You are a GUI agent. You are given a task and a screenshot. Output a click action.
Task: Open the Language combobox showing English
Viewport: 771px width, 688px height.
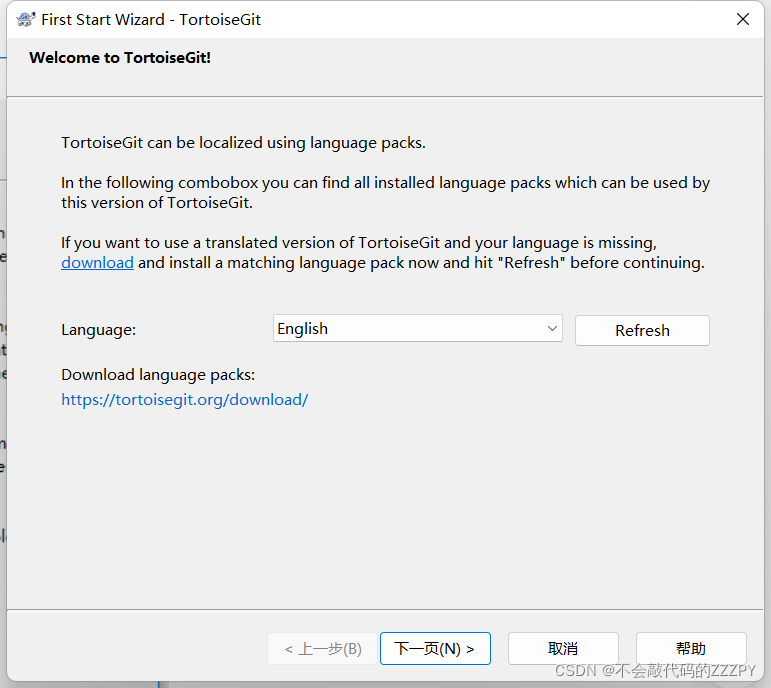(x=417, y=329)
